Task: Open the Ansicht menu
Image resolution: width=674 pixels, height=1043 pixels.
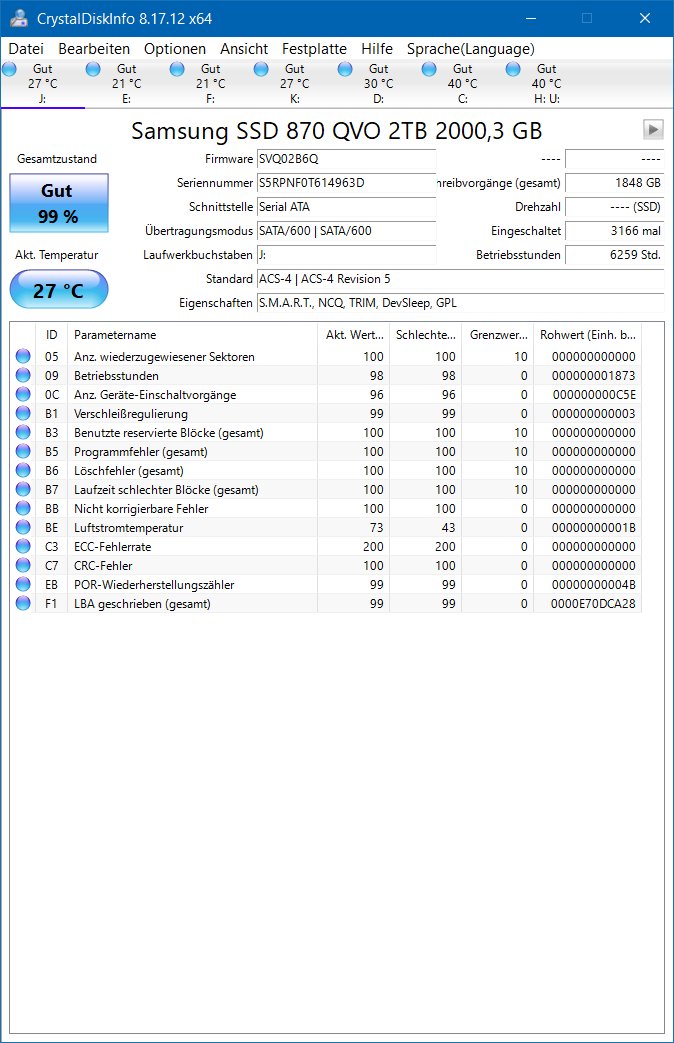Action: pyautogui.click(x=244, y=49)
